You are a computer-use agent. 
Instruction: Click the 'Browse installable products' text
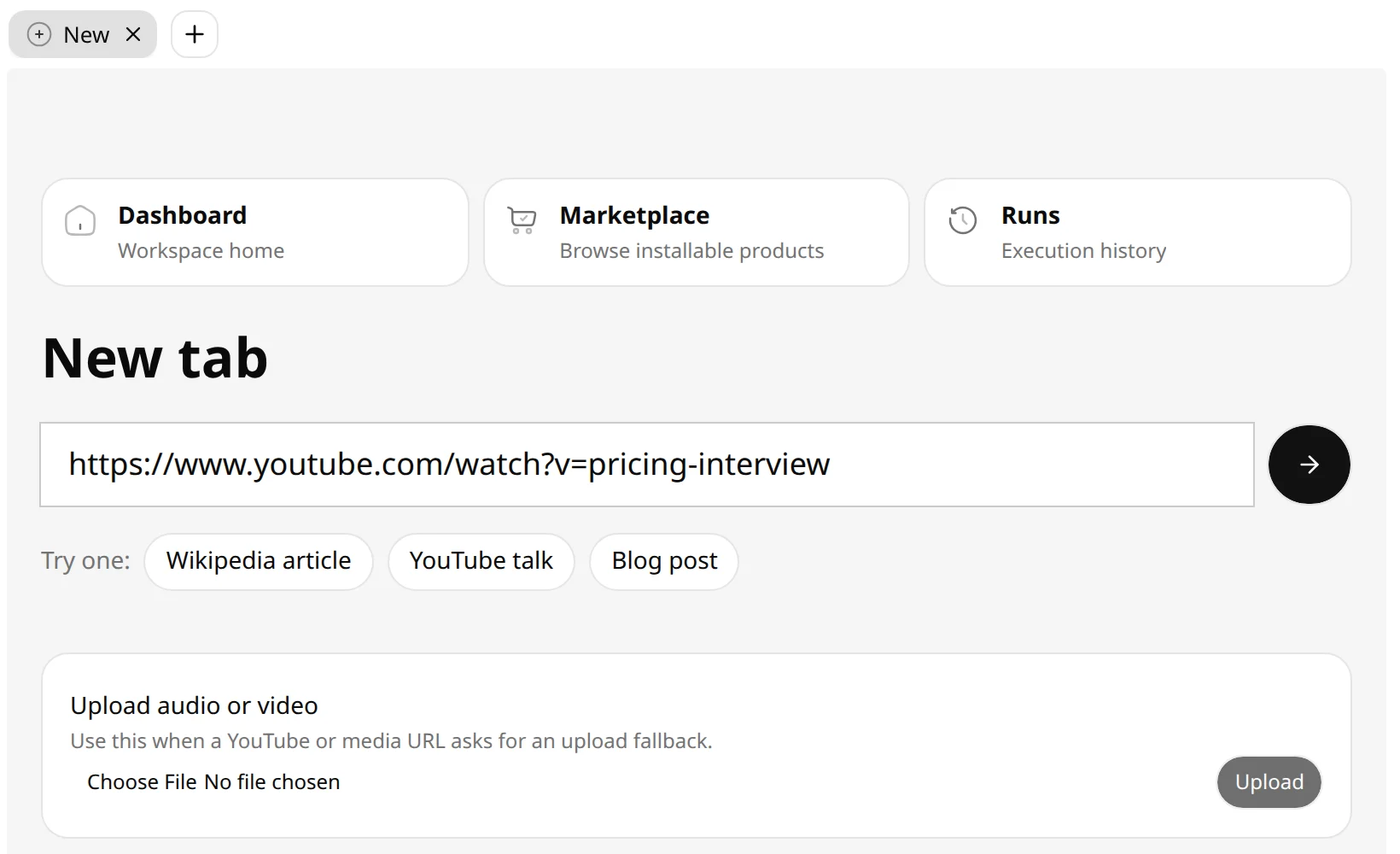(x=692, y=251)
